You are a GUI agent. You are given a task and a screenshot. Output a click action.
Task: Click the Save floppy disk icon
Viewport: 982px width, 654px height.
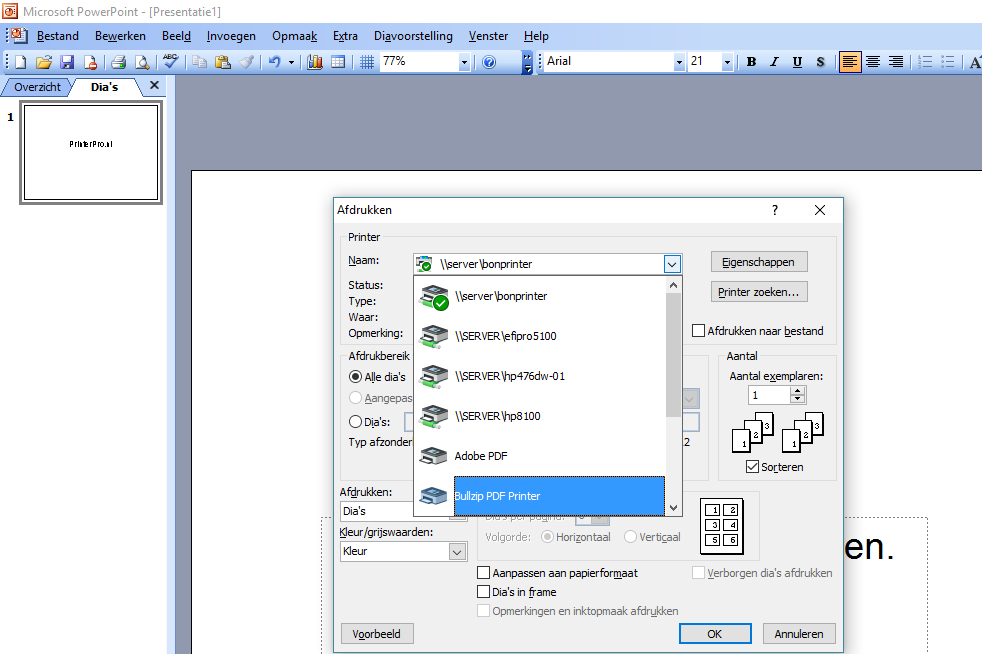pyautogui.click(x=67, y=61)
